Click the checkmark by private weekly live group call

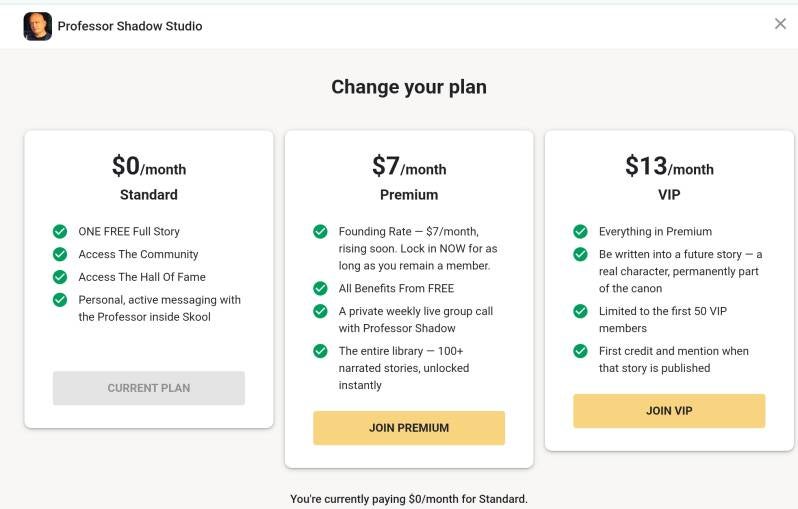pos(320,311)
